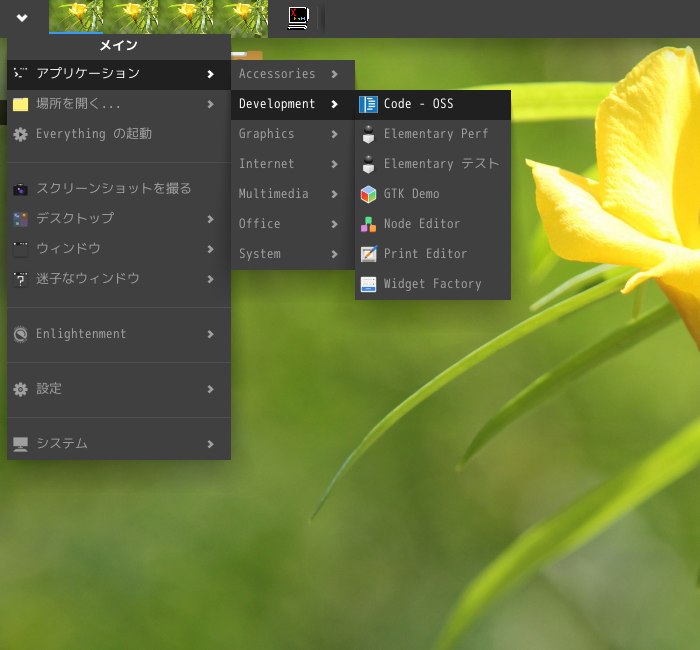Open 場所を開く... menu item
The width and height of the screenshot is (700, 650).
click(119, 104)
